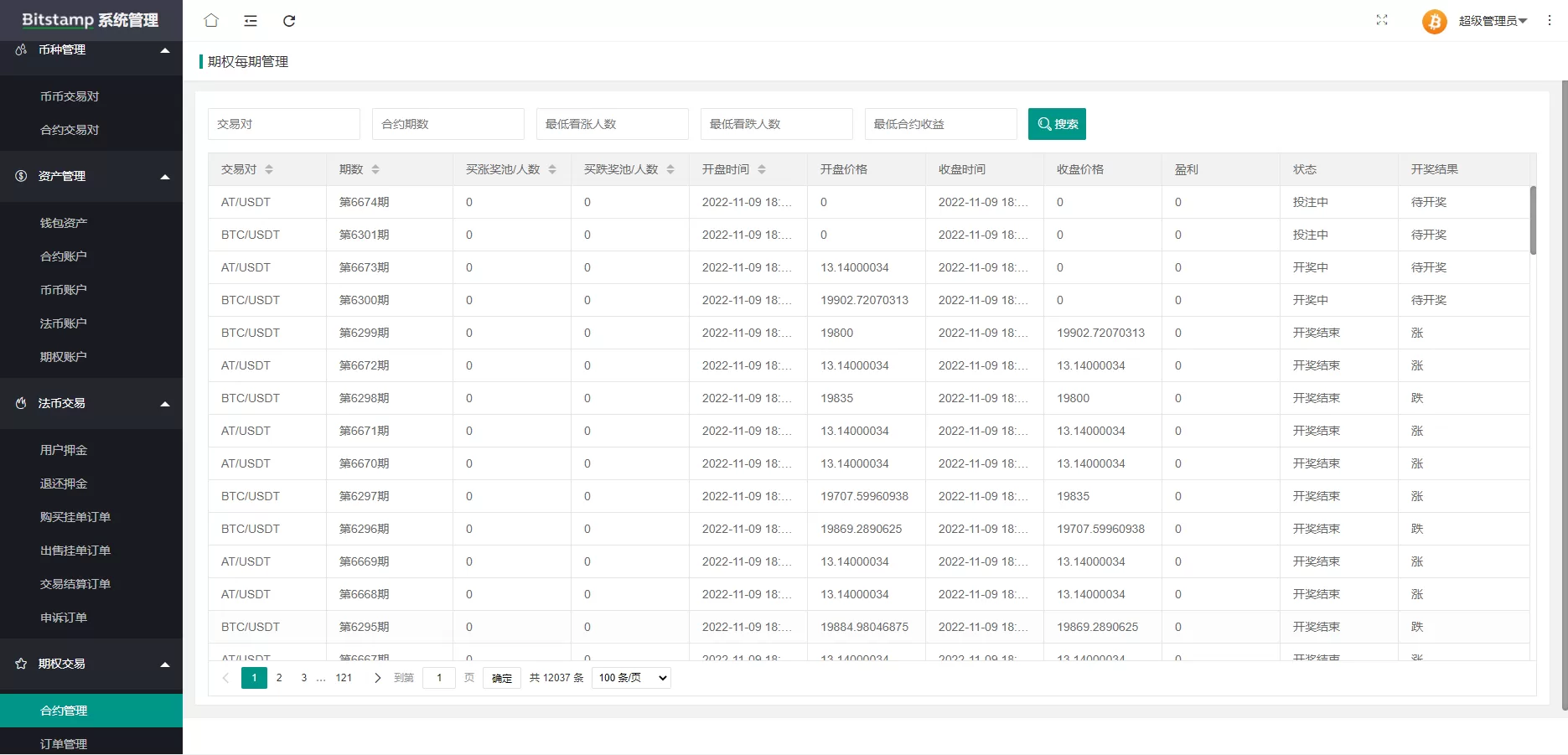
Task: Select row 第6301期
Action: click(869, 235)
